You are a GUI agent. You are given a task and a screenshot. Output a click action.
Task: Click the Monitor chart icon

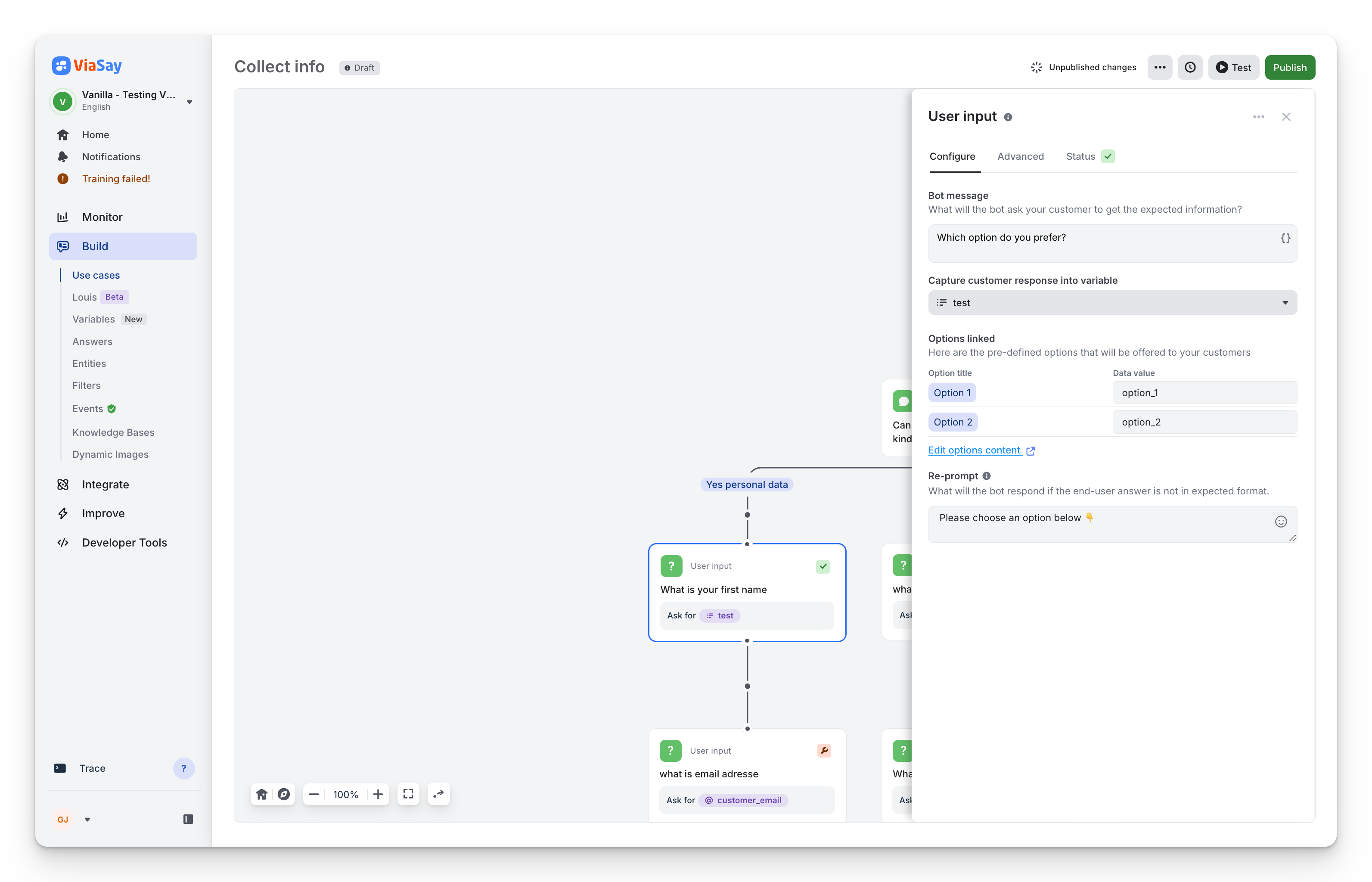click(63, 217)
